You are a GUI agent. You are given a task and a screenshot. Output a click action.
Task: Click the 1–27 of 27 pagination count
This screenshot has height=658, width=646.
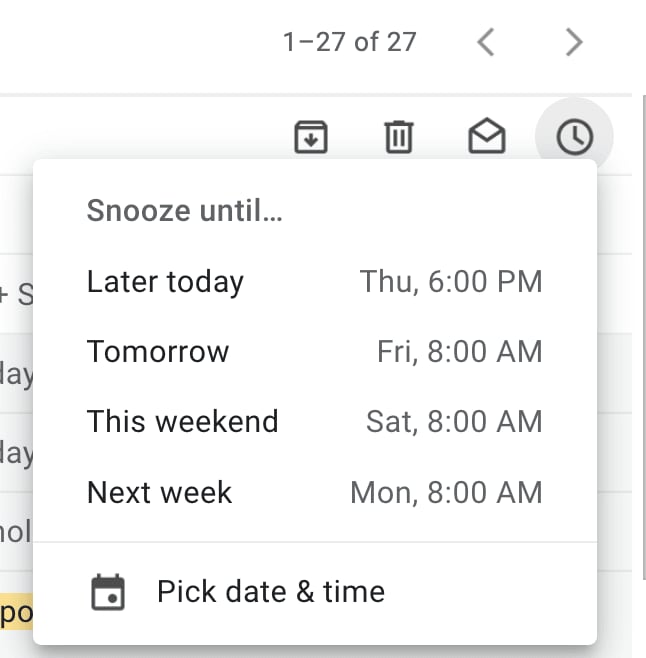point(350,42)
